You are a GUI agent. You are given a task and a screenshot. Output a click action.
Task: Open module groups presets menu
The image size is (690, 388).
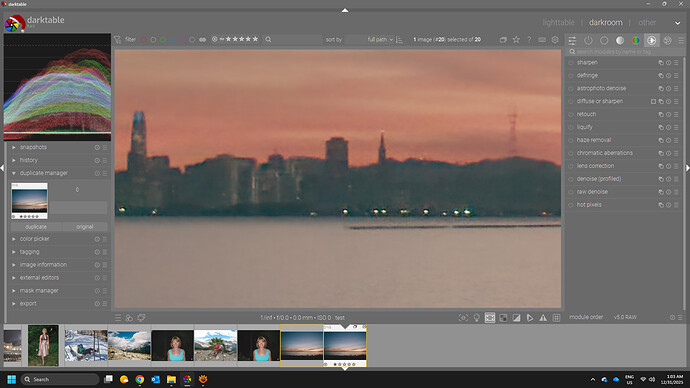point(681,40)
